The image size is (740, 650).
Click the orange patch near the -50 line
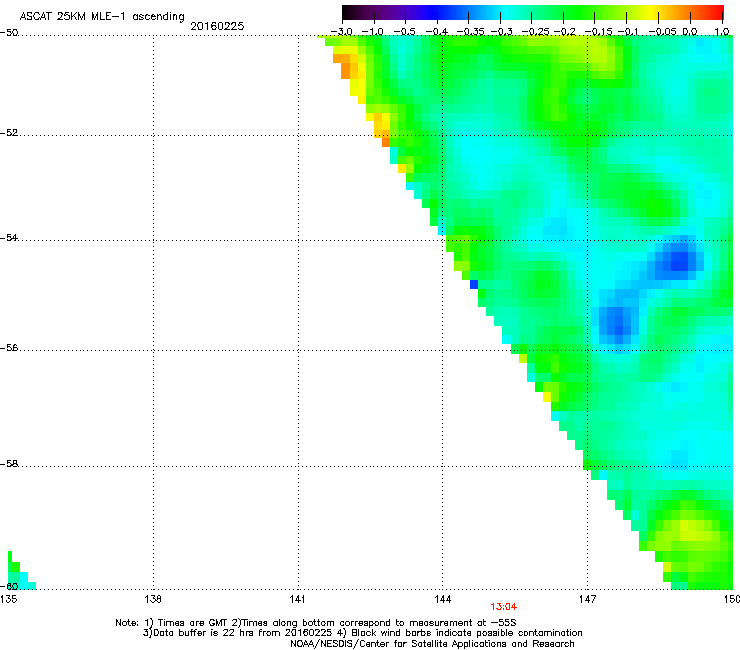tap(346, 65)
